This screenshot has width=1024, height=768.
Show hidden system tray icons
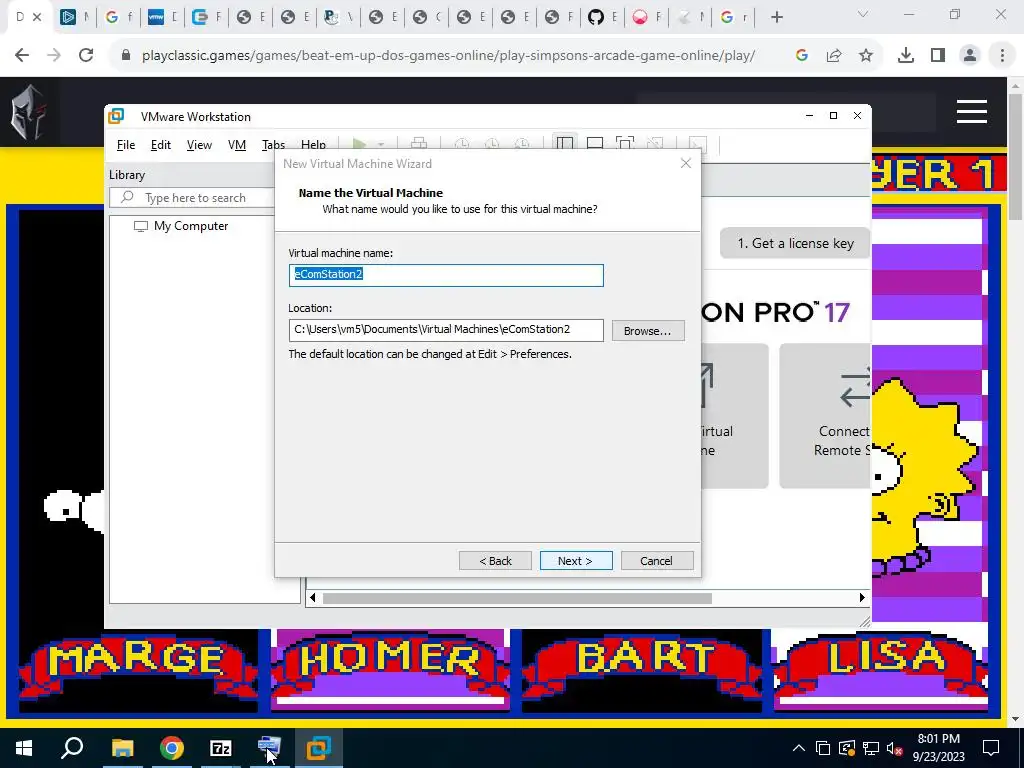pyautogui.click(x=799, y=748)
